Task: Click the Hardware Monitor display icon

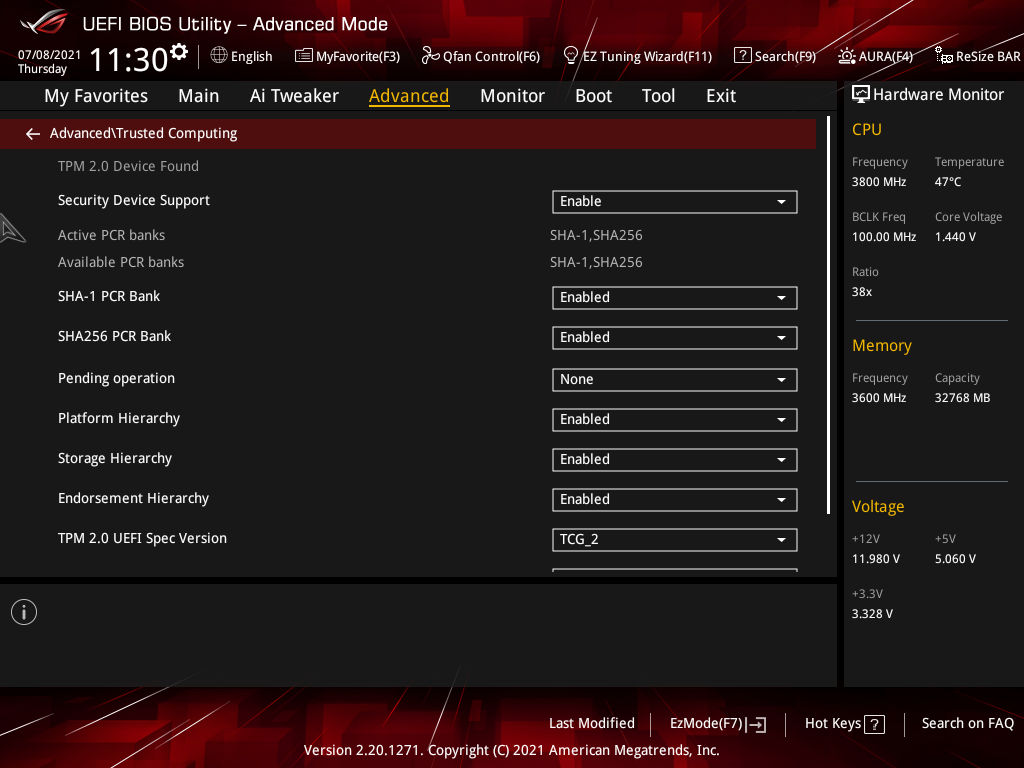Action: pos(861,95)
